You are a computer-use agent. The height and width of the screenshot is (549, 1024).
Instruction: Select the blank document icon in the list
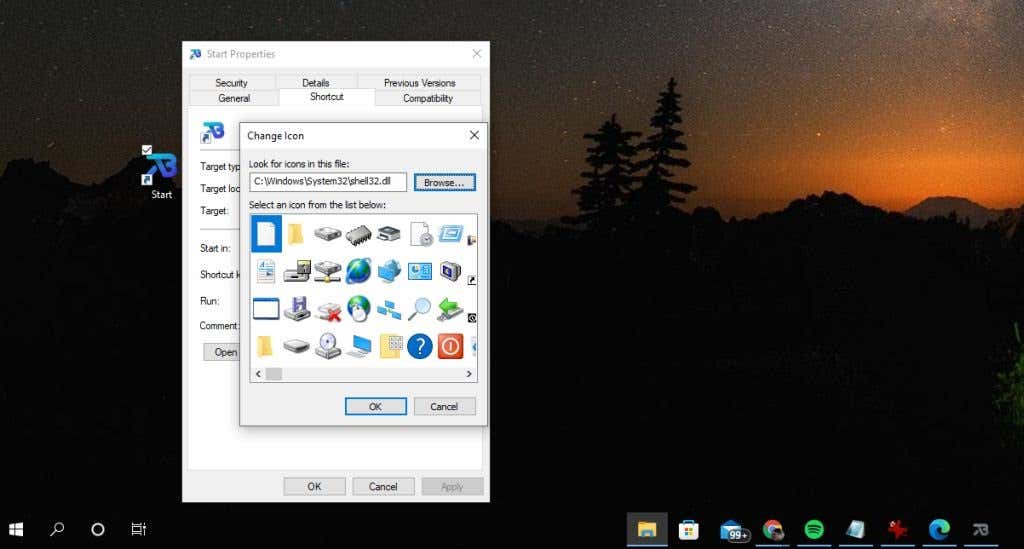point(266,234)
